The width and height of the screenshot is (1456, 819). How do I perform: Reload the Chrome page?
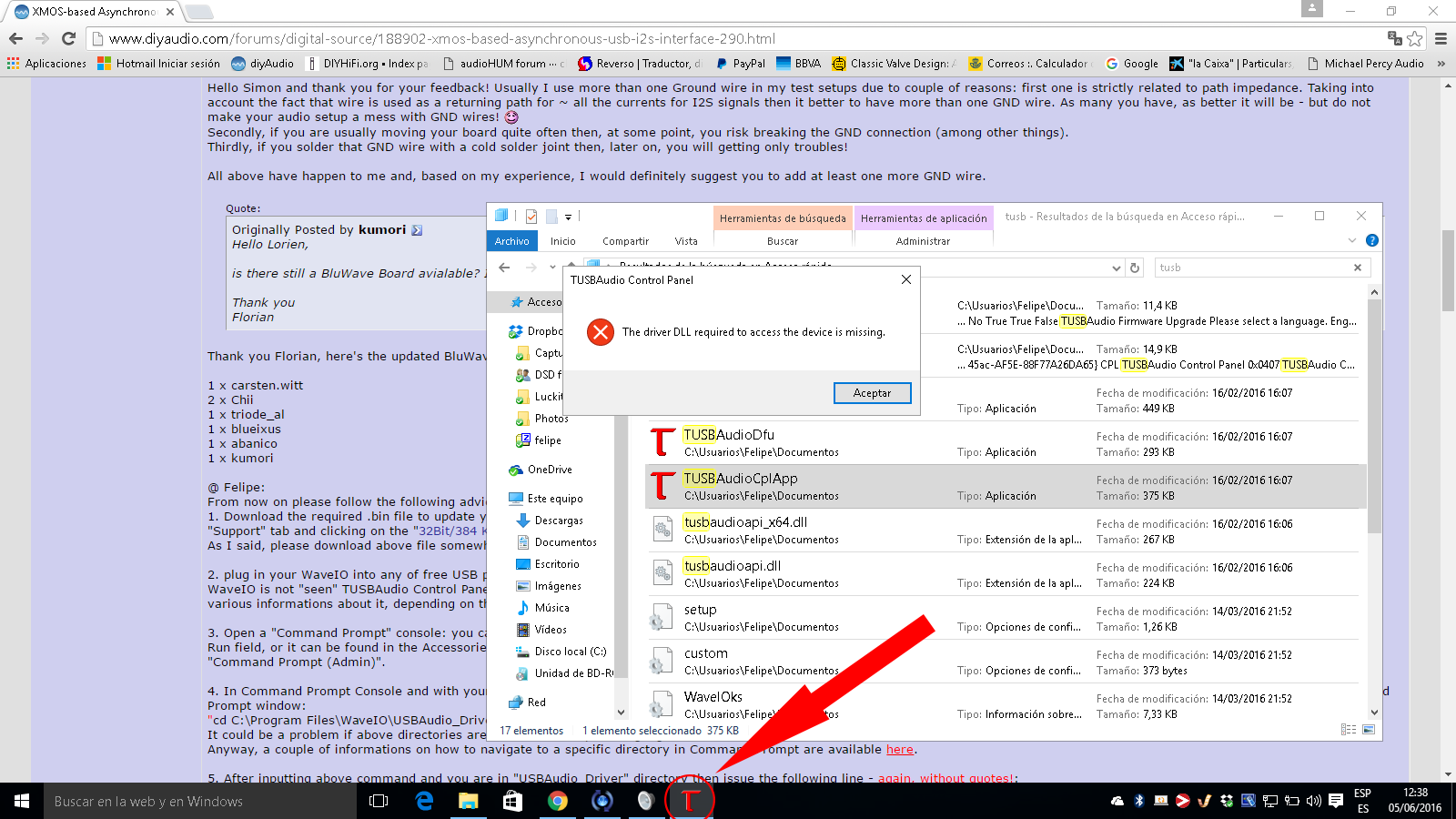(x=68, y=38)
